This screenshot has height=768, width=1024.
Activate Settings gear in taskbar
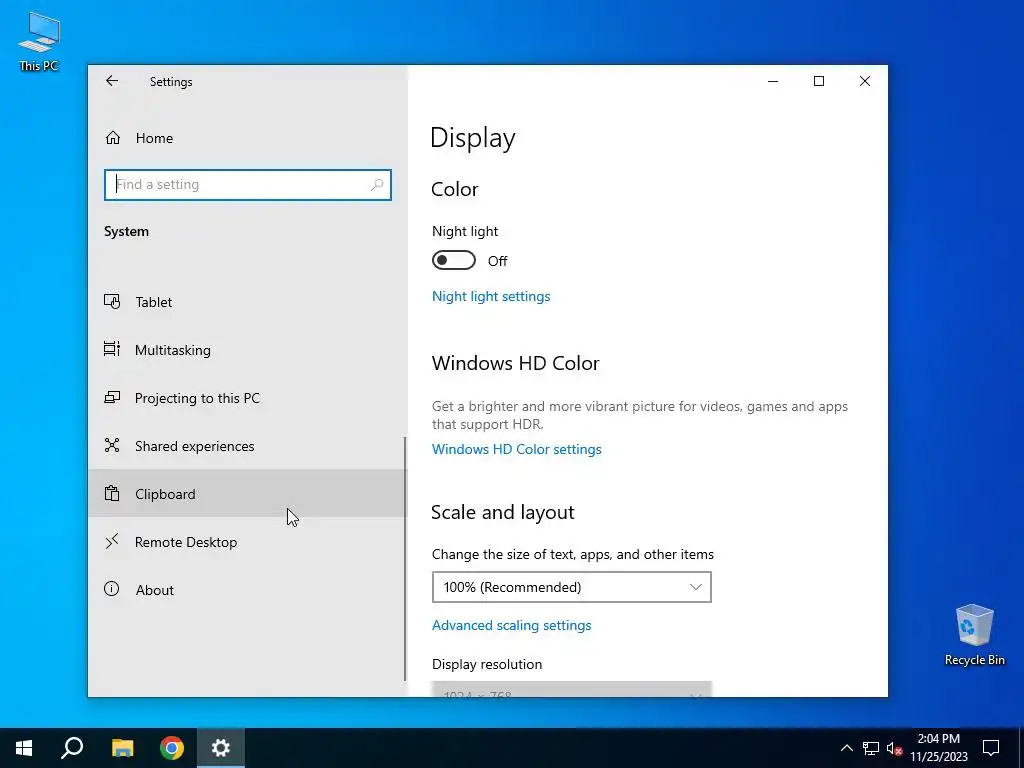[221, 748]
